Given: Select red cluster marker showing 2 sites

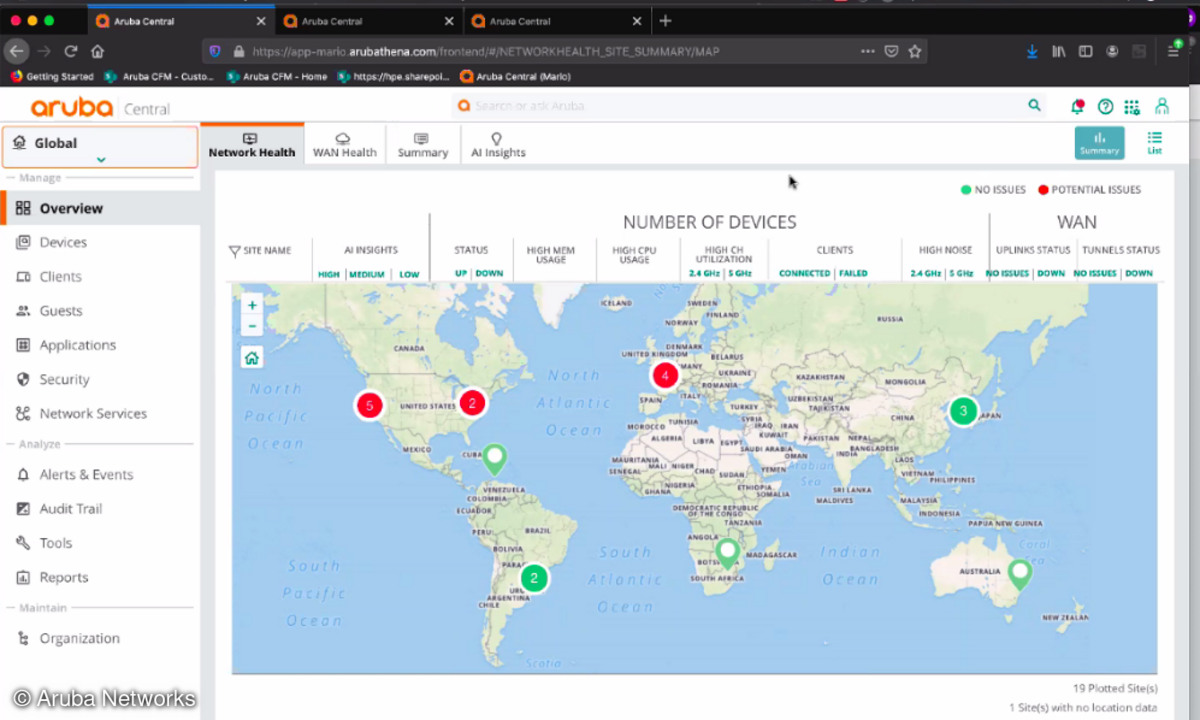Looking at the screenshot, I should pos(472,402).
